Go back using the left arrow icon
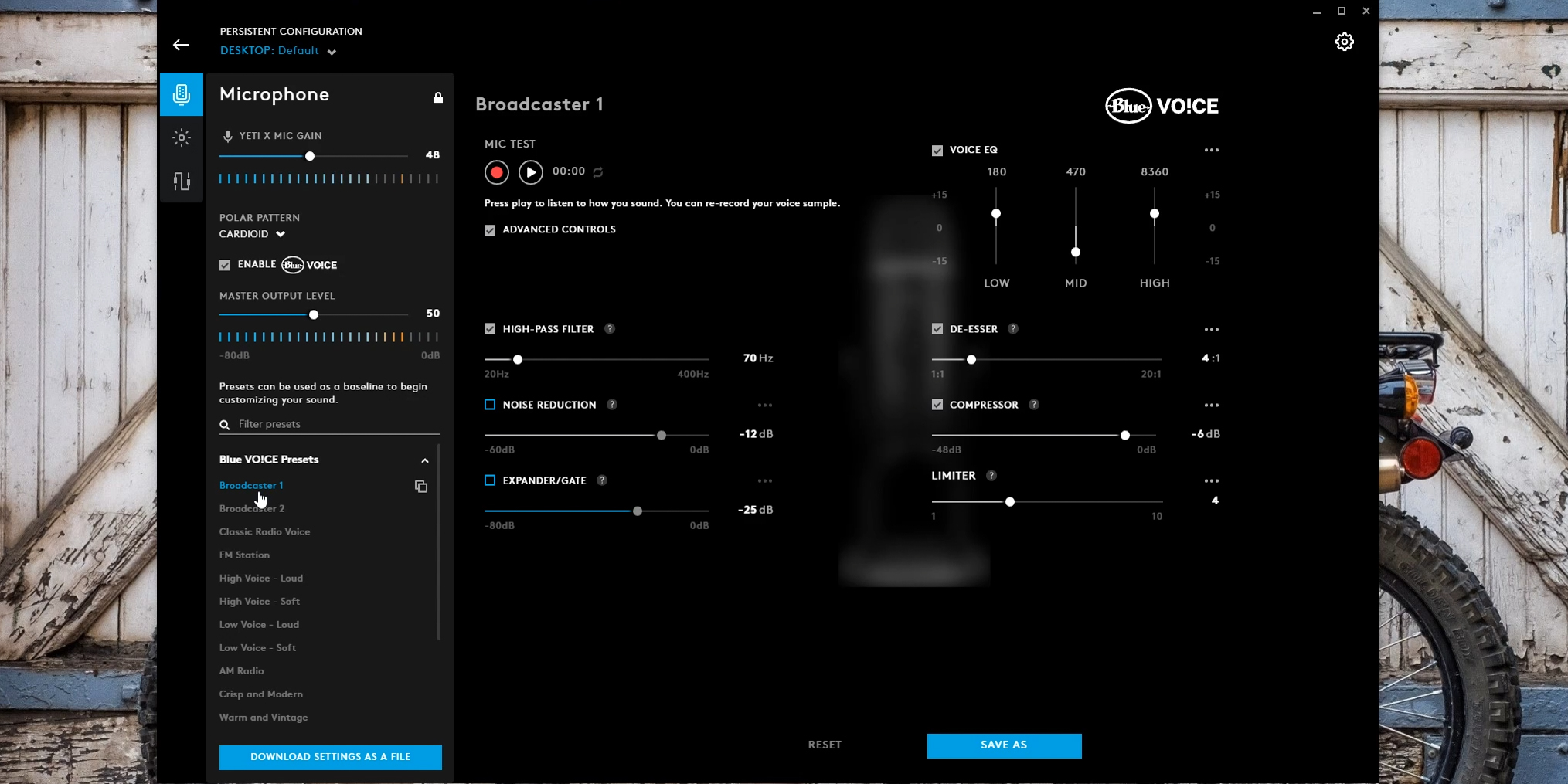This screenshot has height=784, width=1568. point(181,45)
